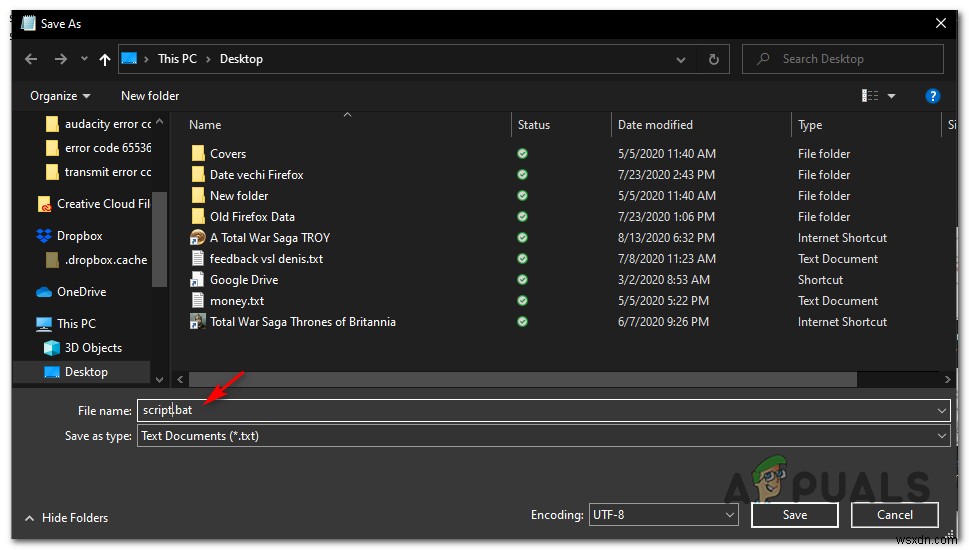Viewport: 969px width, 550px height.
Task: Click the Desktop breadcrumb in address bar
Action: point(241,59)
